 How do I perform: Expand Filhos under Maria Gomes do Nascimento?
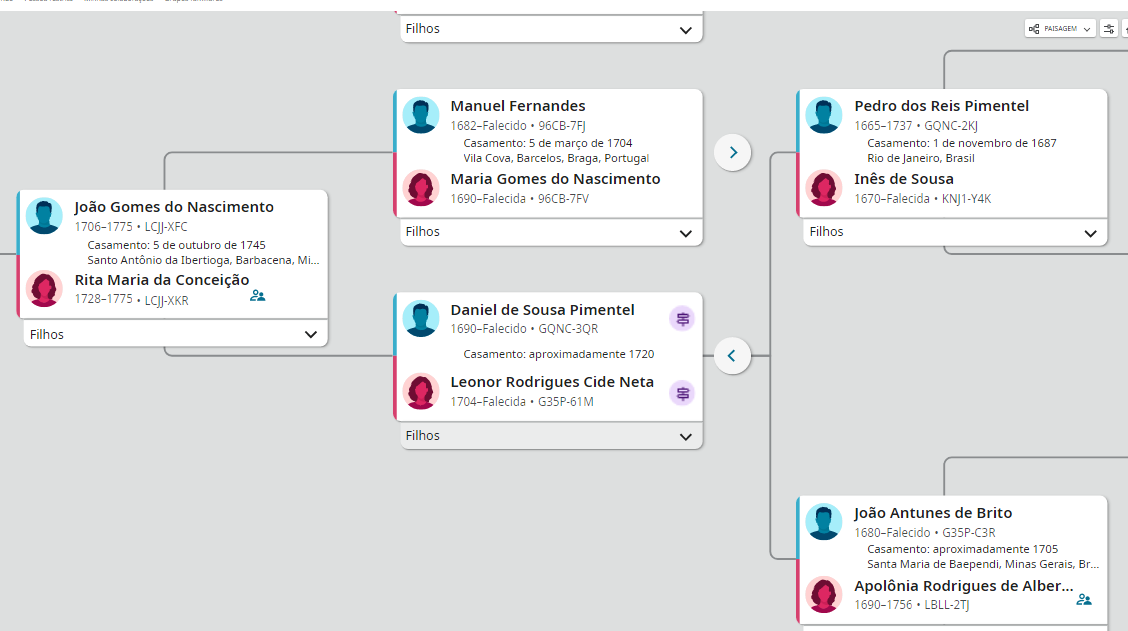point(685,233)
